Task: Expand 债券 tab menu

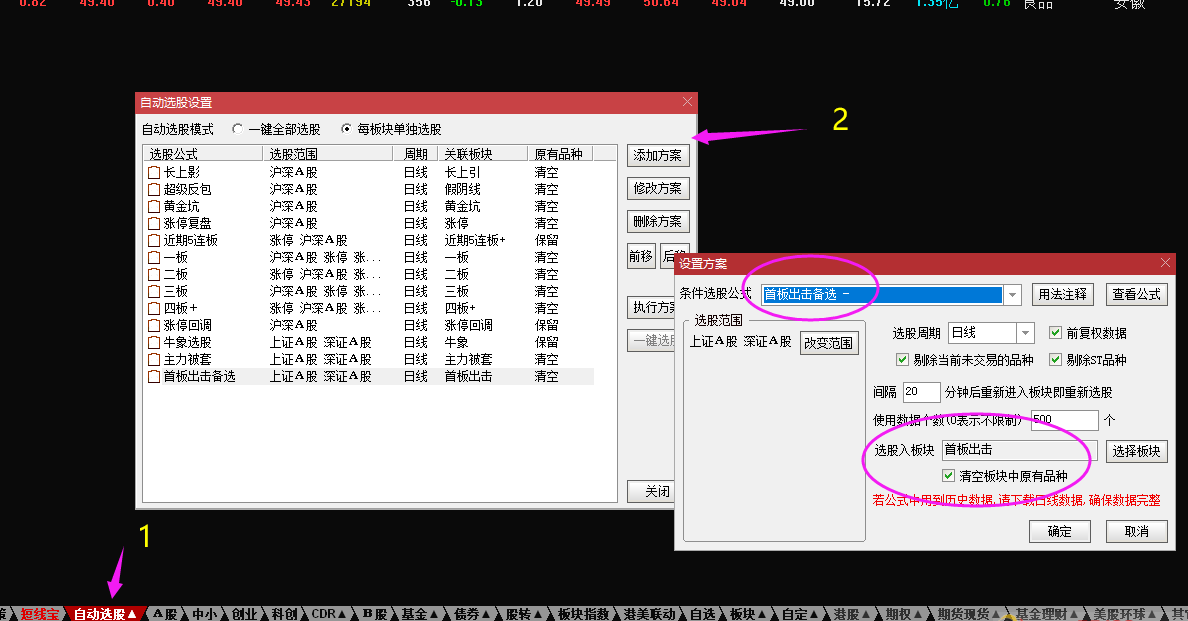Action: pyautogui.click(x=486, y=614)
